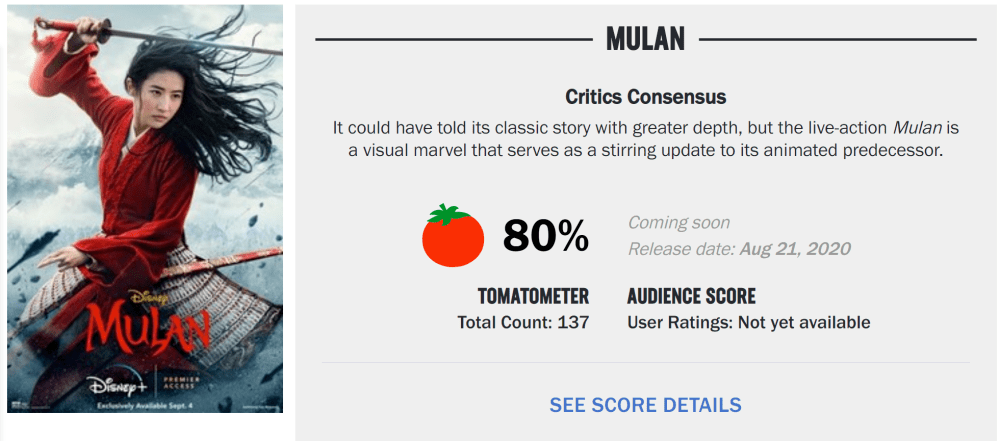Click the critics consensus paragraph text
Screen dimensions: 1000x441
coord(645,140)
